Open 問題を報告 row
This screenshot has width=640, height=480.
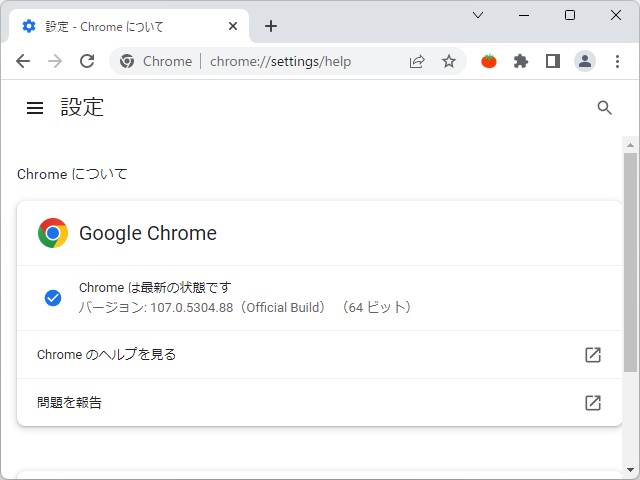pos(319,403)
